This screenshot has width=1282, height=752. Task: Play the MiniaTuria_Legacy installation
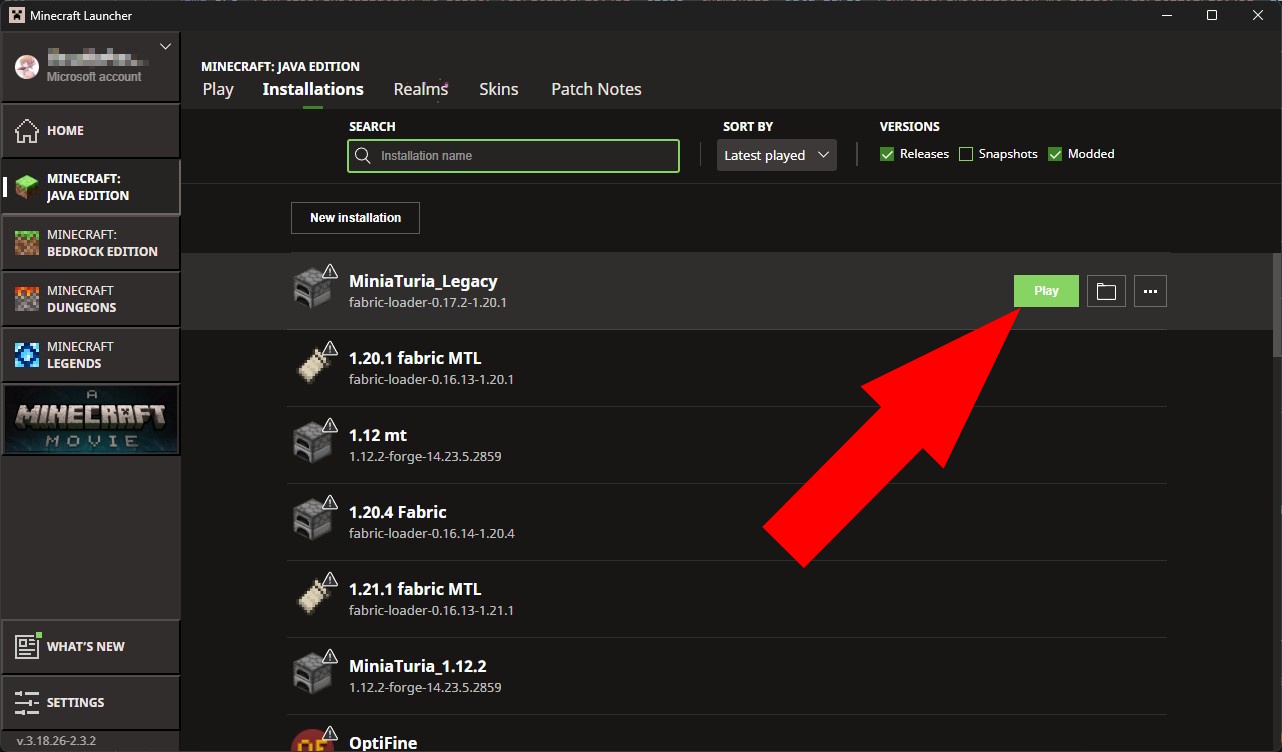tap(1046, 291)
